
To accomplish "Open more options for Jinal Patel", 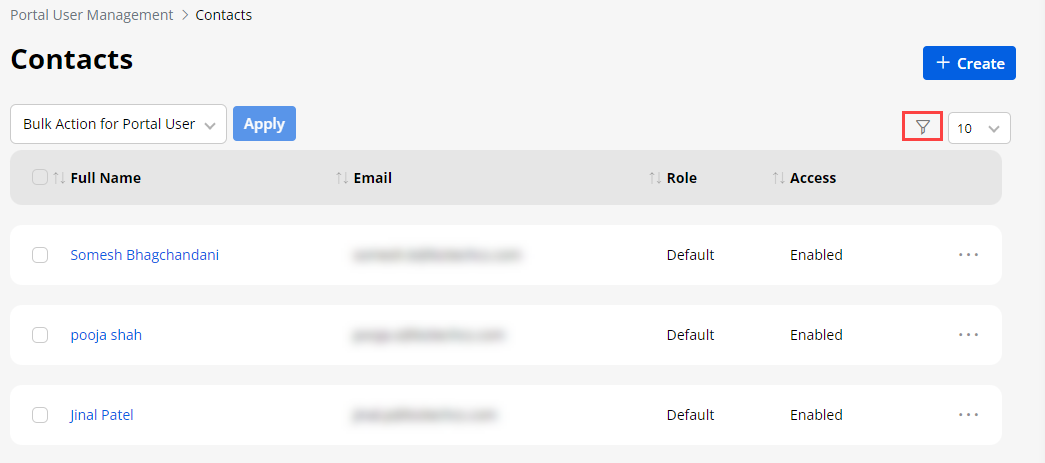I will point(968,415).
